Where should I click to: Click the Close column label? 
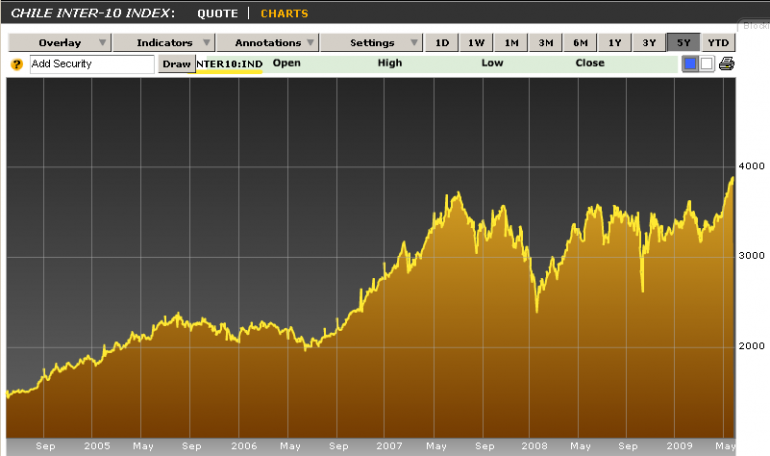[x=590, y=63]
